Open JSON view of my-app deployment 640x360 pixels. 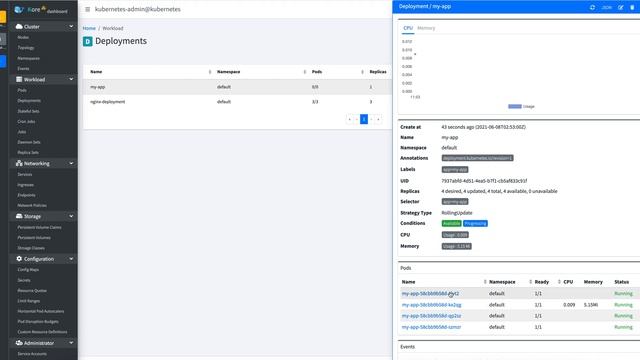(x=607, y=7)
